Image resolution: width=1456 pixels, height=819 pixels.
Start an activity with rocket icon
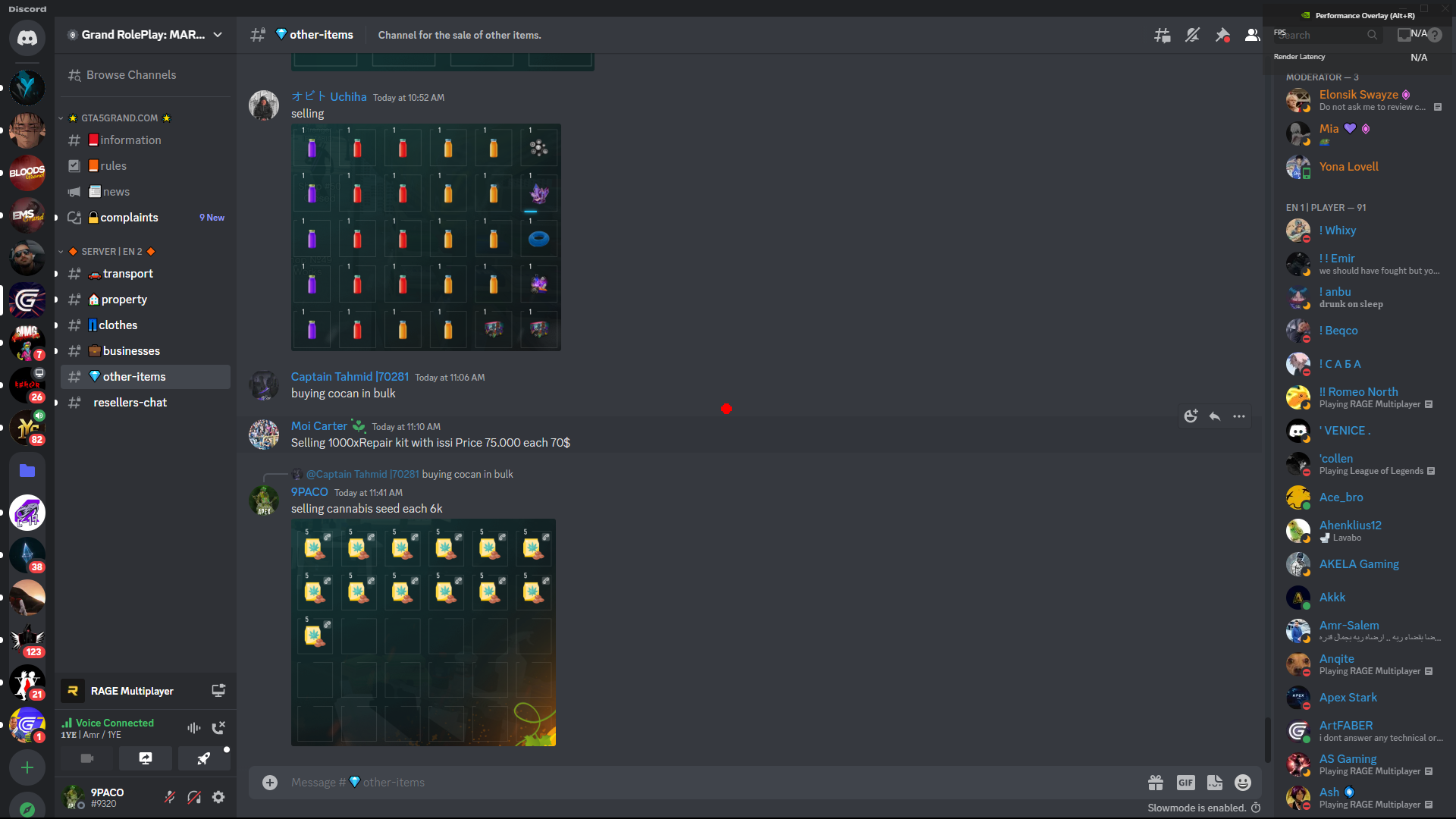[203, 758]
